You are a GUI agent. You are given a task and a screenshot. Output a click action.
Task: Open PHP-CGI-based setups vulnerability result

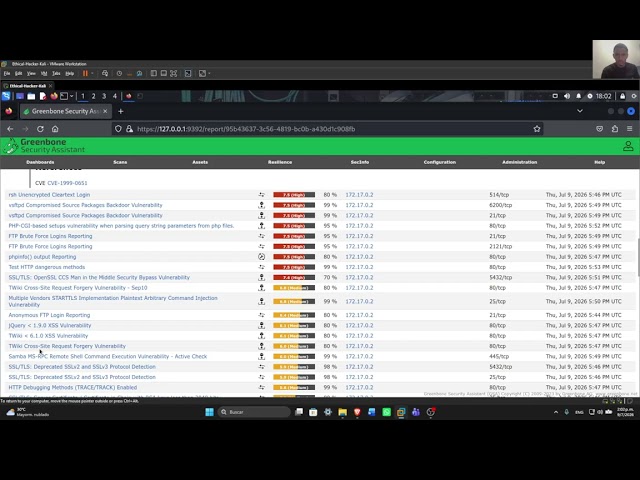(122, 226)
